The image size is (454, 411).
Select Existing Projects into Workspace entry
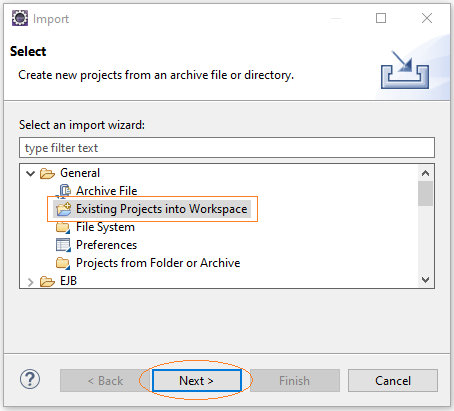click(x=152, y=209)
